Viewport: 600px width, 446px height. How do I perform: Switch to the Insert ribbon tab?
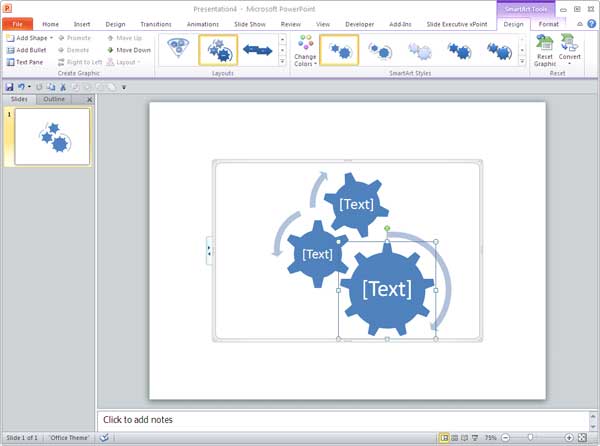(82, 24)
